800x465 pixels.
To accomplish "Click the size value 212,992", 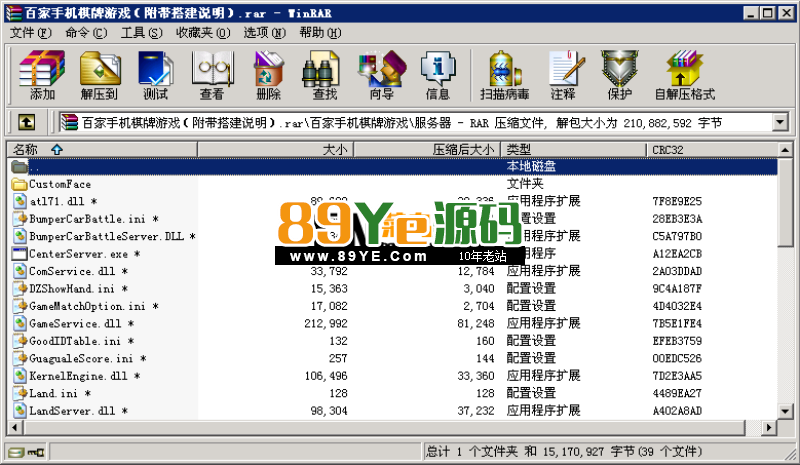I will (x=326, y=324).
